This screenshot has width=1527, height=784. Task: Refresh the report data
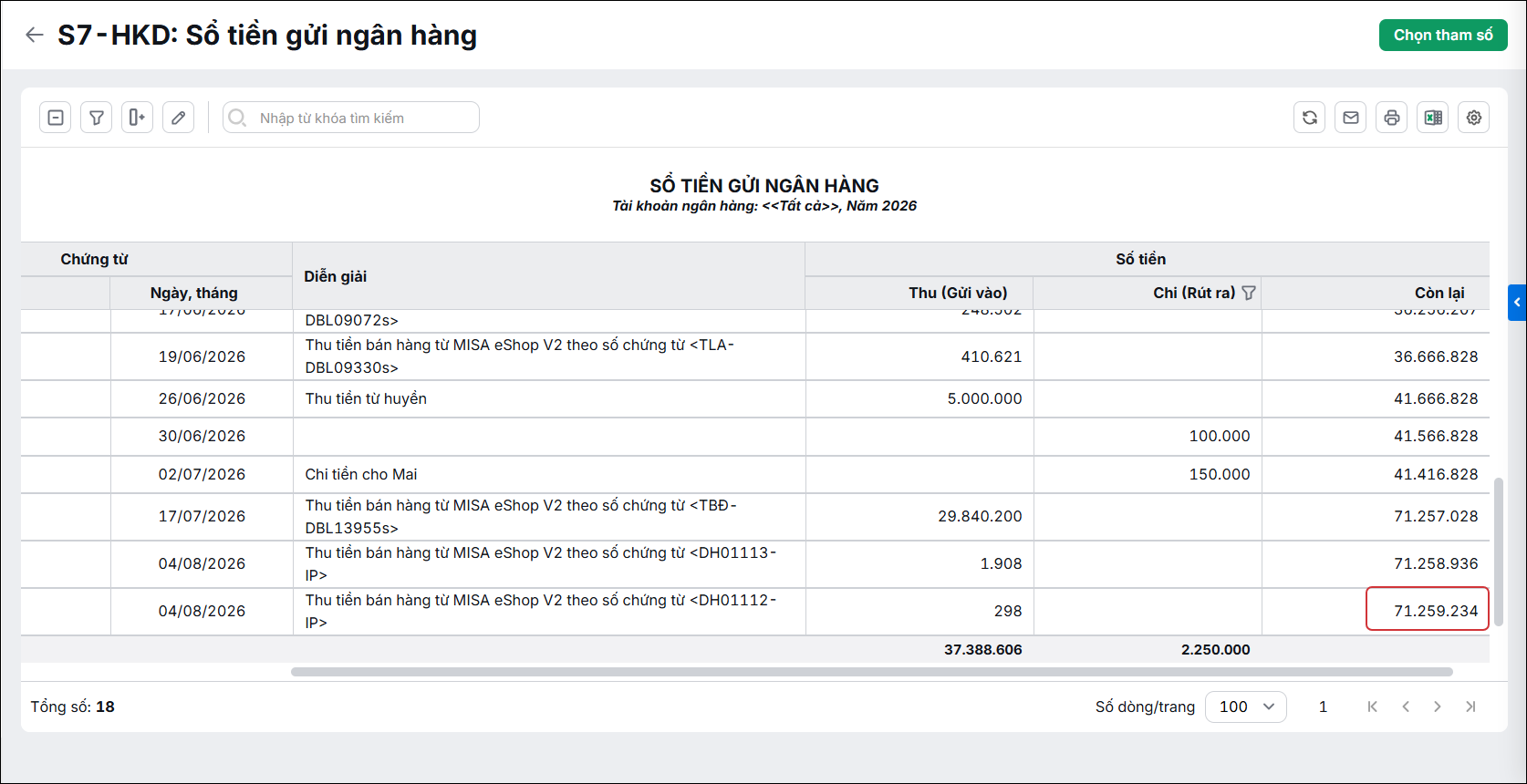click(1310, 118)
